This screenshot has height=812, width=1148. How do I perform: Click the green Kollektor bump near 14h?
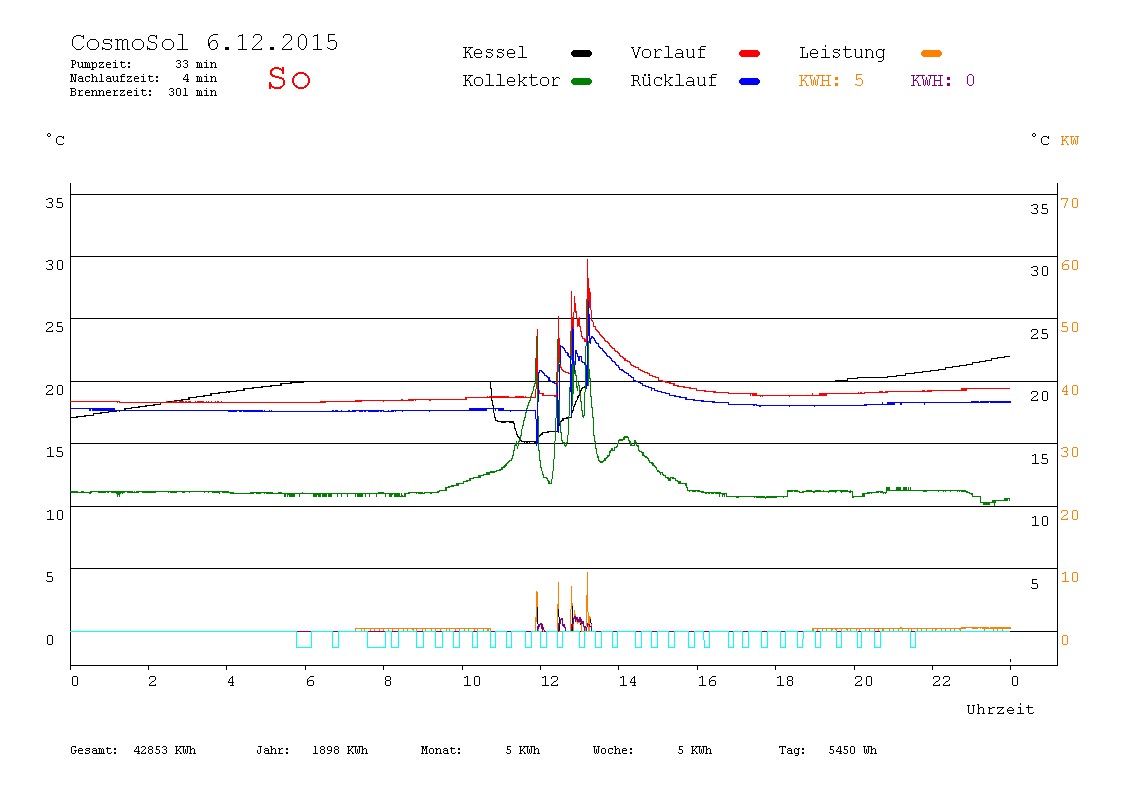[627, 440]
